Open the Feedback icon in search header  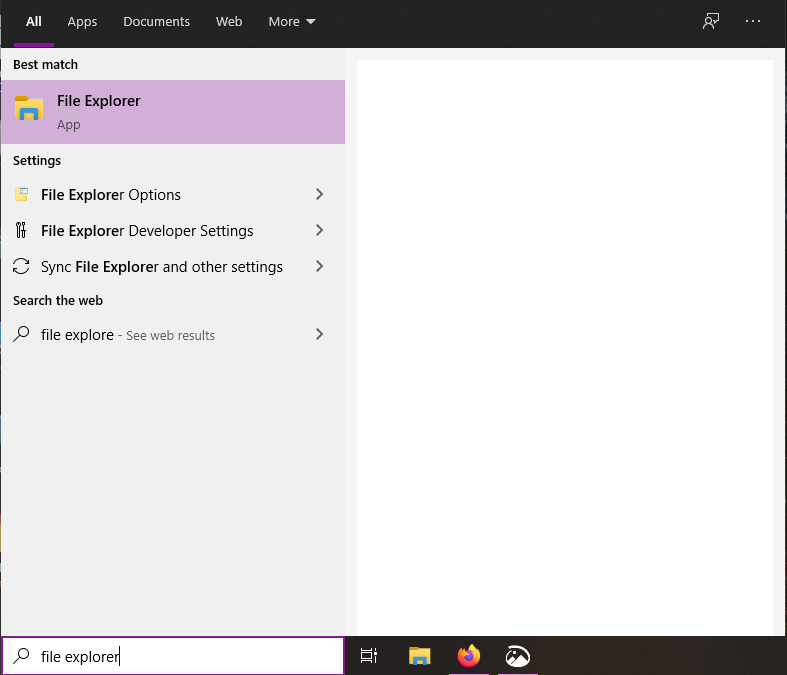coord(711,22)
